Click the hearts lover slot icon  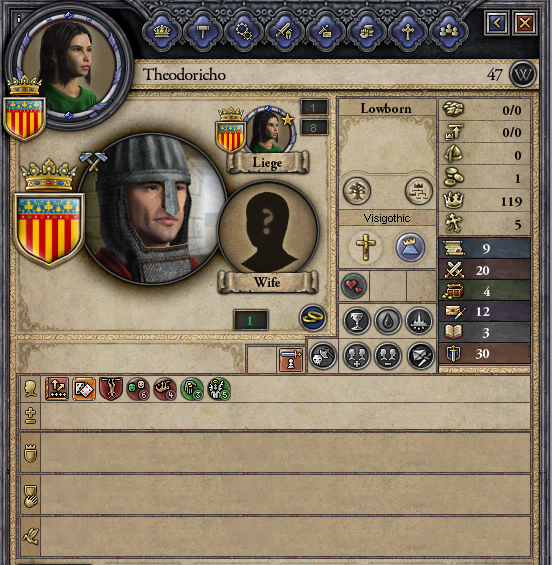point(354,286)
